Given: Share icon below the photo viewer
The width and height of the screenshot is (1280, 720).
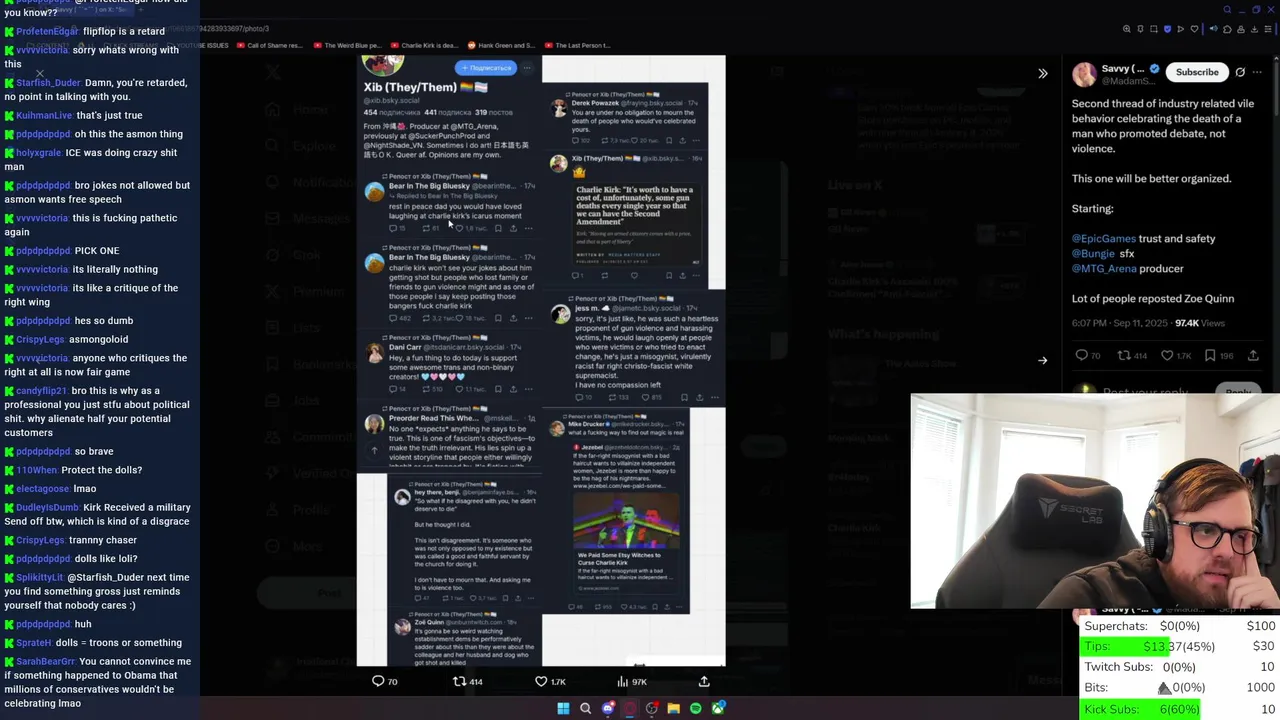Looking at the screenshot, I should pos(704,681).
